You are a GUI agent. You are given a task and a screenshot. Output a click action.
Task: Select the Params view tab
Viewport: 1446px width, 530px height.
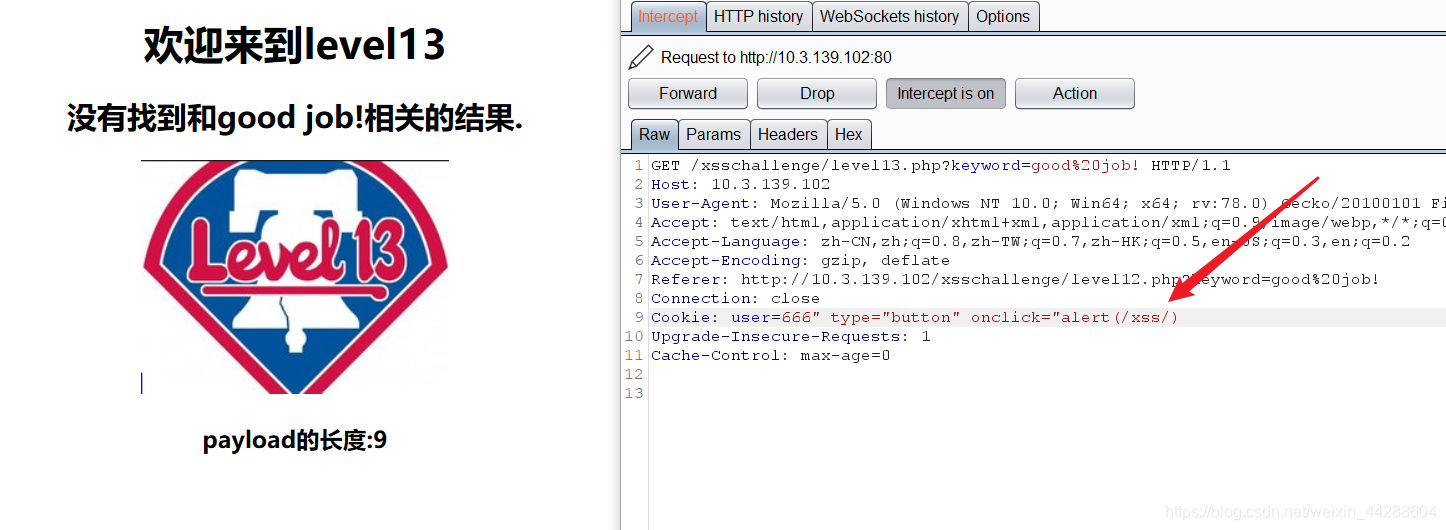point(713,134)
